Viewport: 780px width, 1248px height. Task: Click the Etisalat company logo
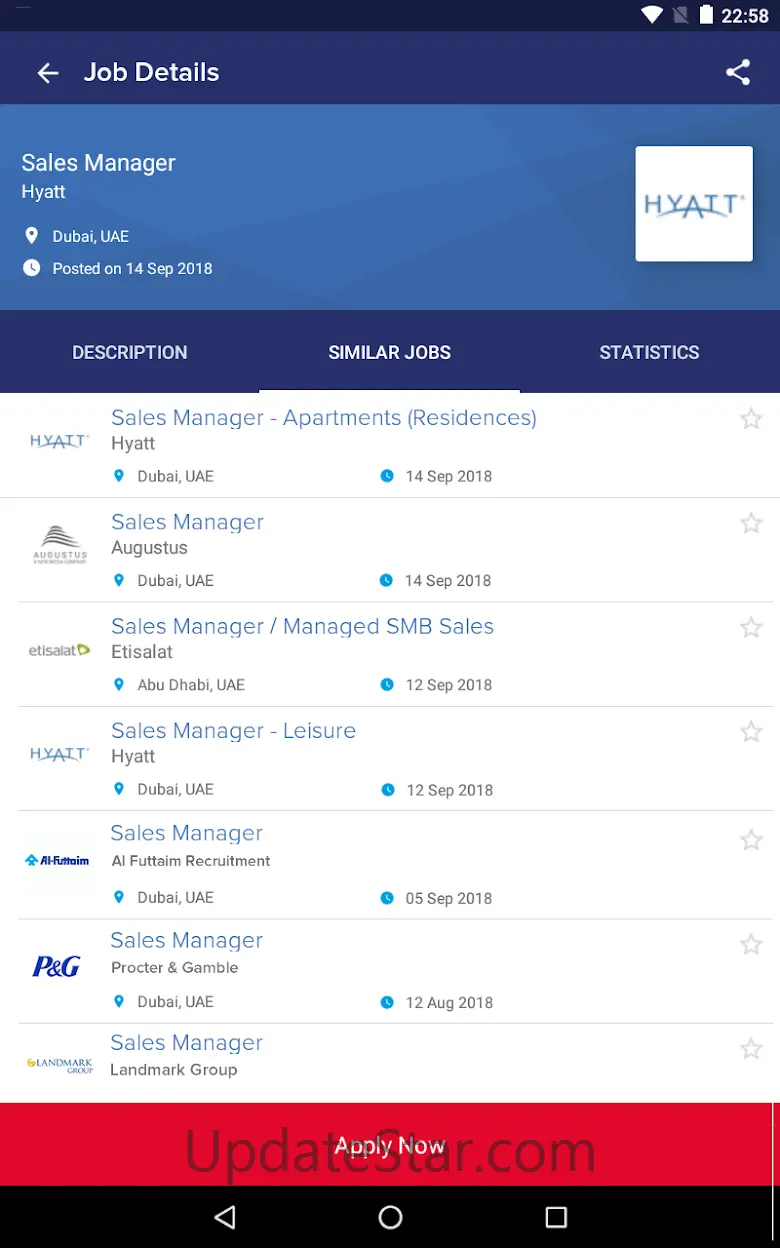tap(59, 650)
